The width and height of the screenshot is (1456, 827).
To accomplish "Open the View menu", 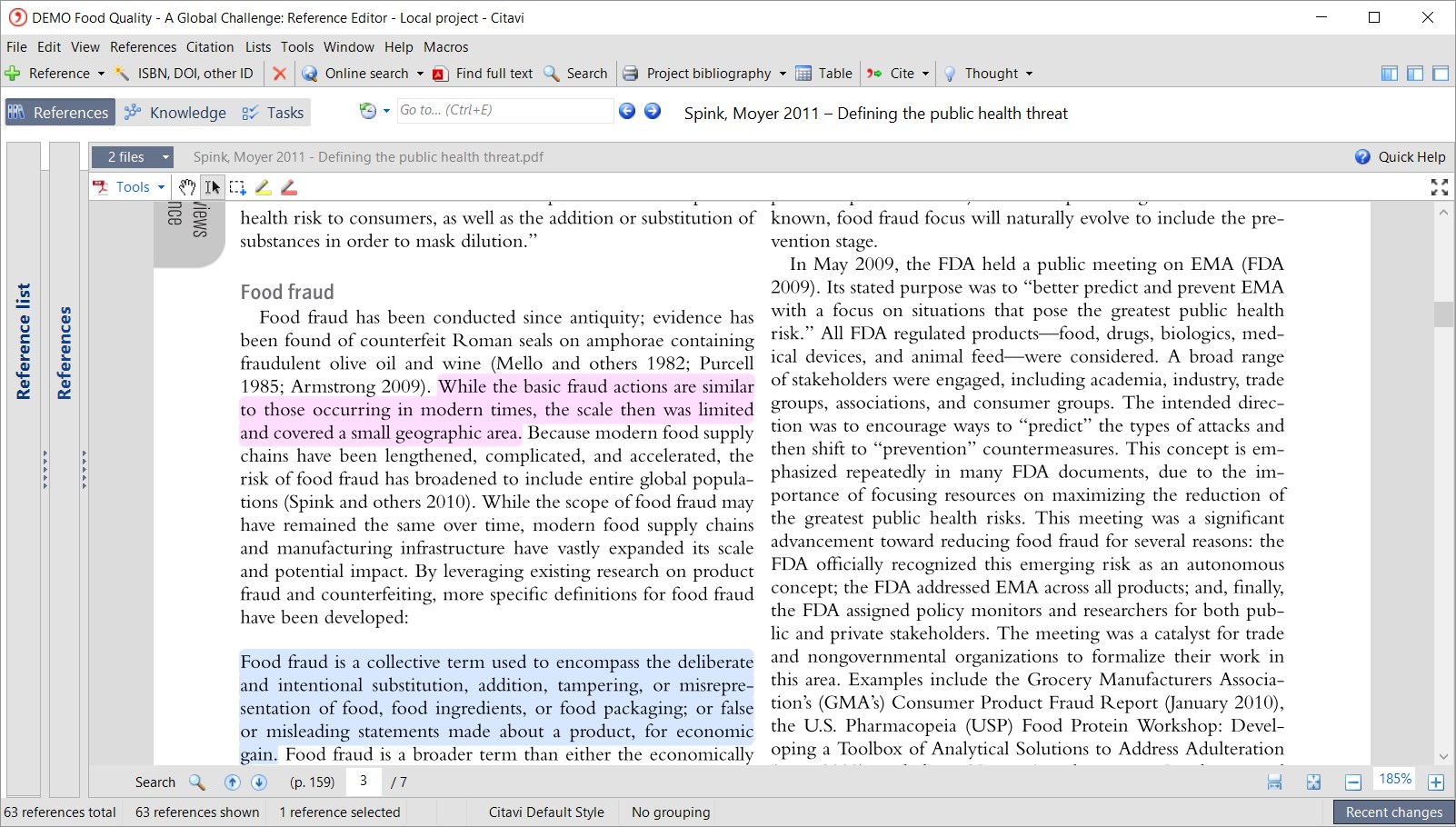I will click(85, 47).
